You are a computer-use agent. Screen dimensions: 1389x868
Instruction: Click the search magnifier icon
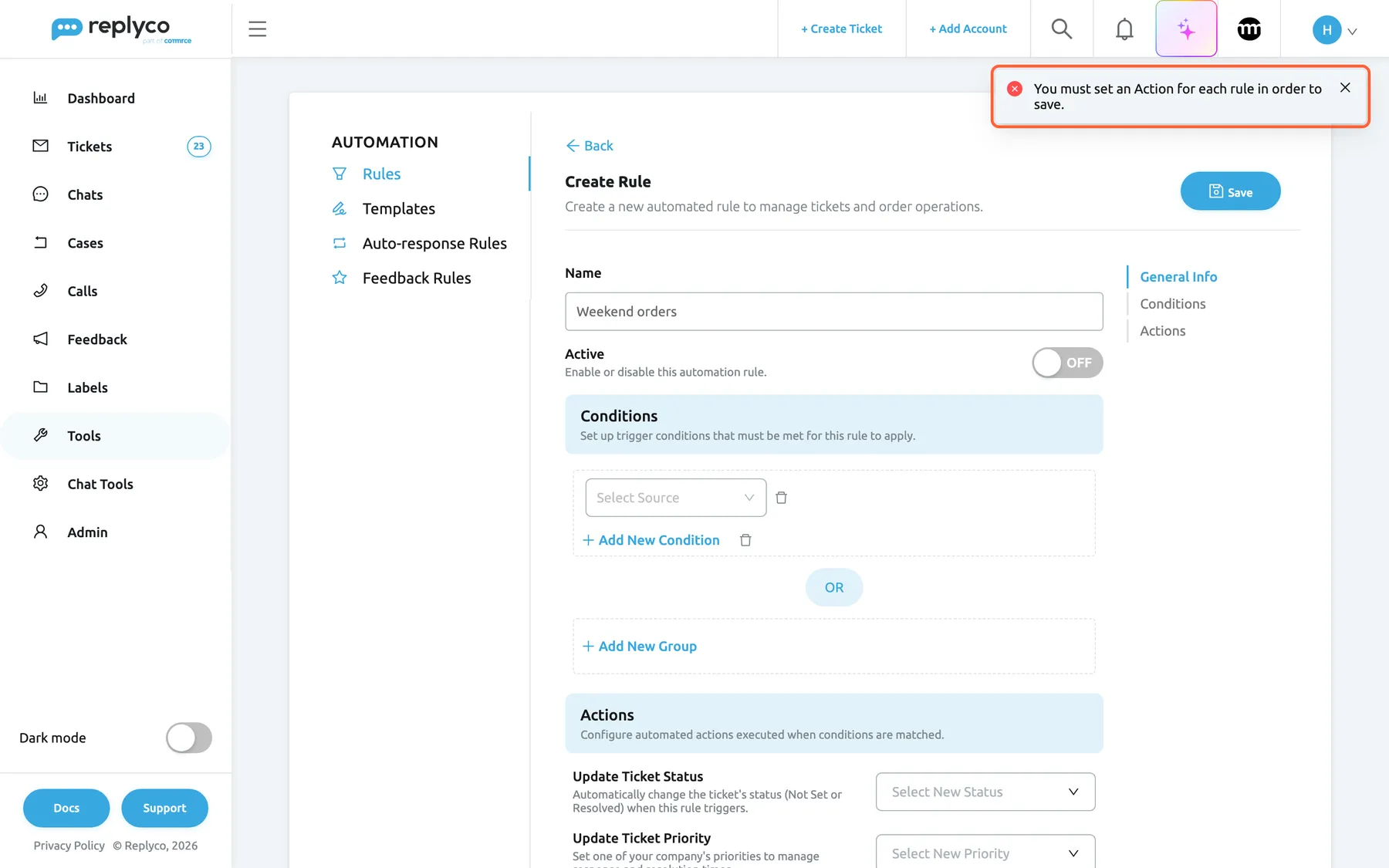[1062, 29]
